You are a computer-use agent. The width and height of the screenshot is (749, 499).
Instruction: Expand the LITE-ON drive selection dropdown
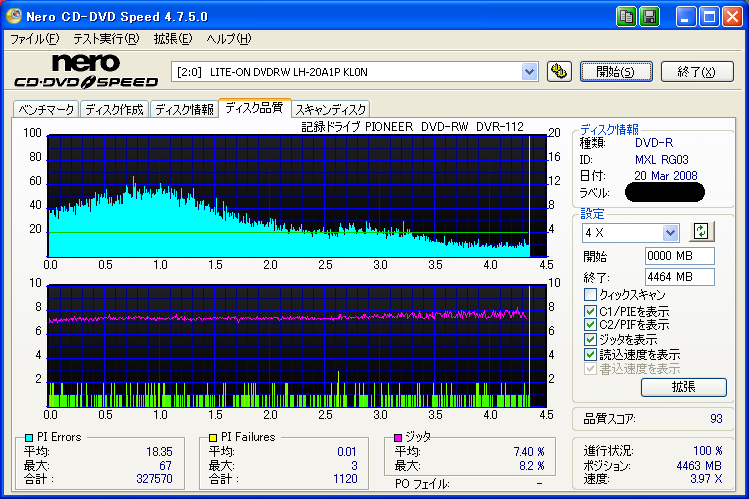529,72
